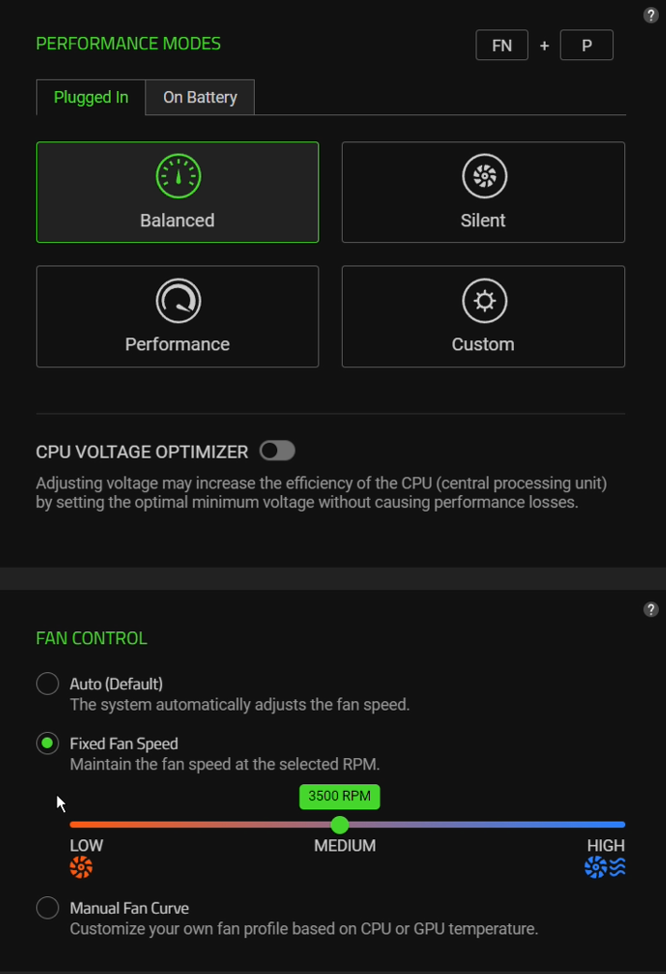Click the MEDIUM fan speed label
This screenshot has width=666, height=974.
(x=345, y=846)
